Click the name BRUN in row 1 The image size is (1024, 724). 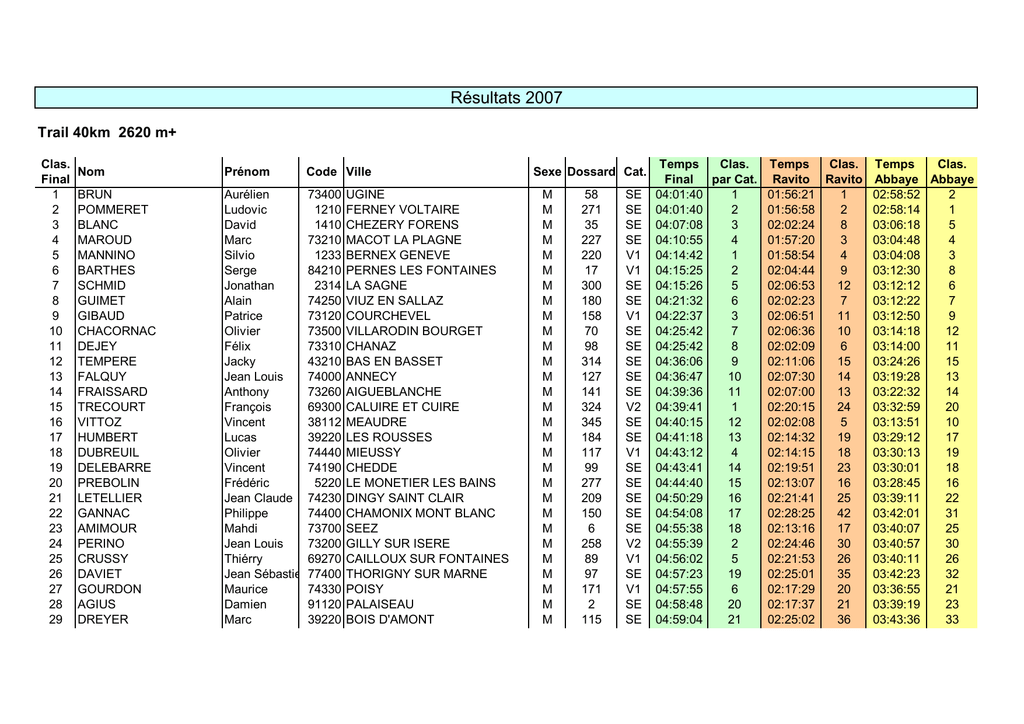pos(95,195)
